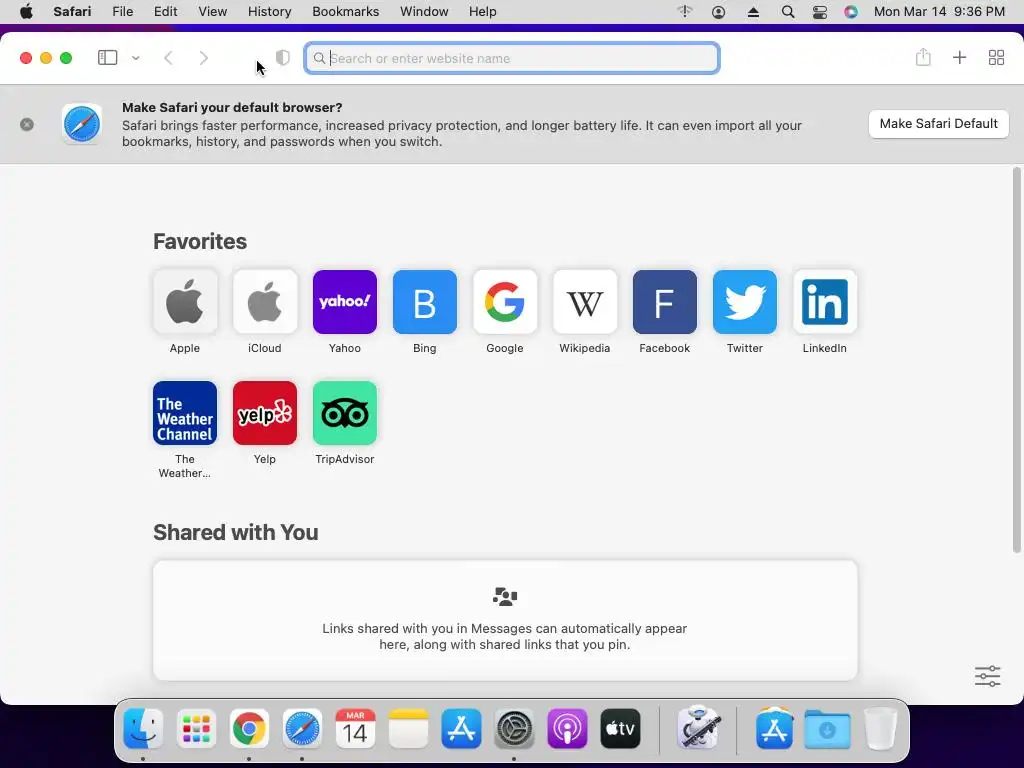The width and height of the screenshot is (1024, 768).
Task: Click Safari compass icon in the Dock
Action: click(x=302, y=728)
